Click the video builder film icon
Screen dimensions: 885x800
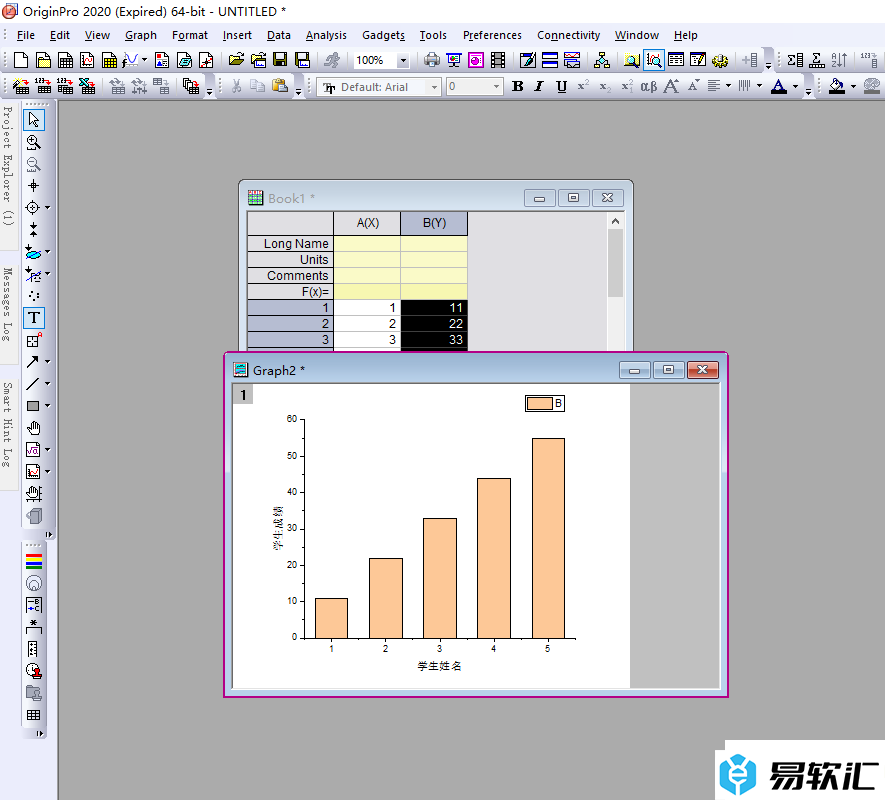[x=498, y=60]
